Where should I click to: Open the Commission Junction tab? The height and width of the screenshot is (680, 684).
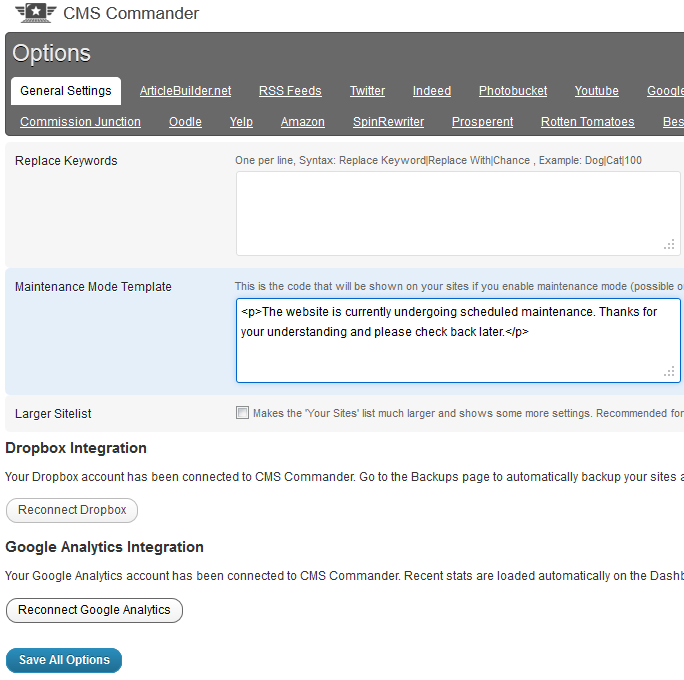(80, 122)
